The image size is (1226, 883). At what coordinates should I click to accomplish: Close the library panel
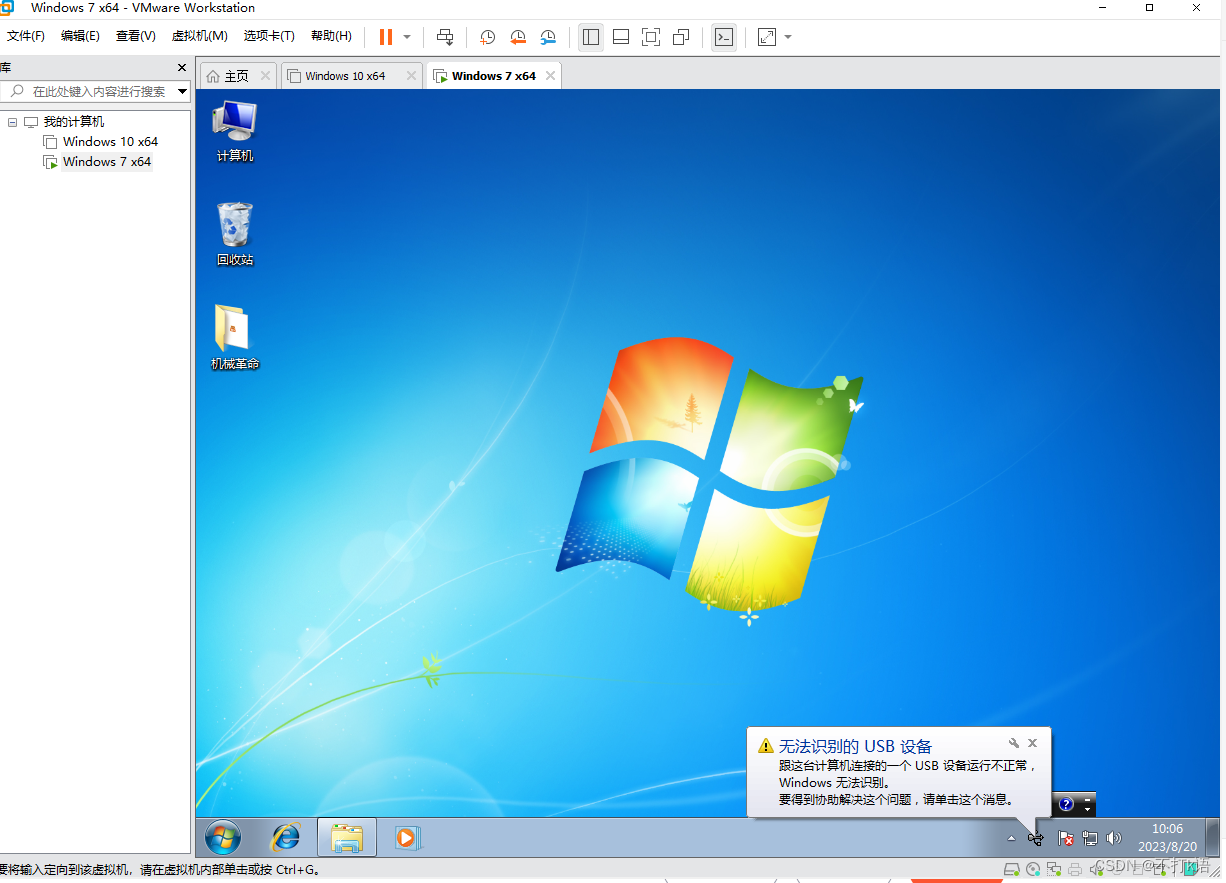pos(182,68)
